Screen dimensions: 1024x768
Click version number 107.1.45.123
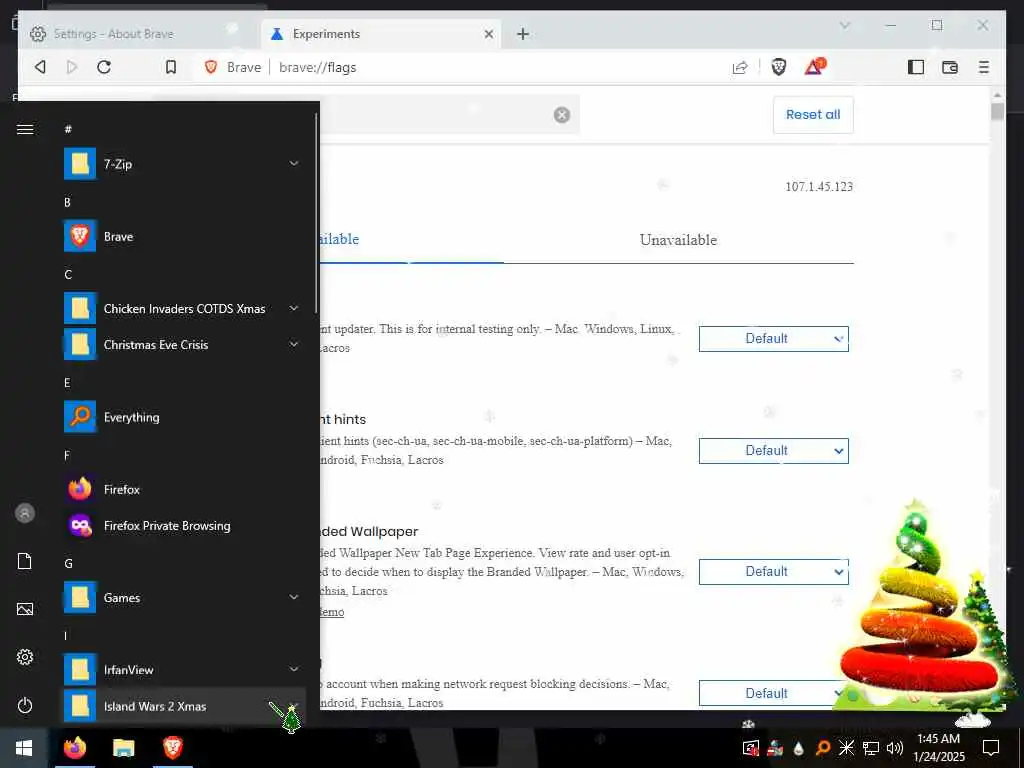[819, 187]
